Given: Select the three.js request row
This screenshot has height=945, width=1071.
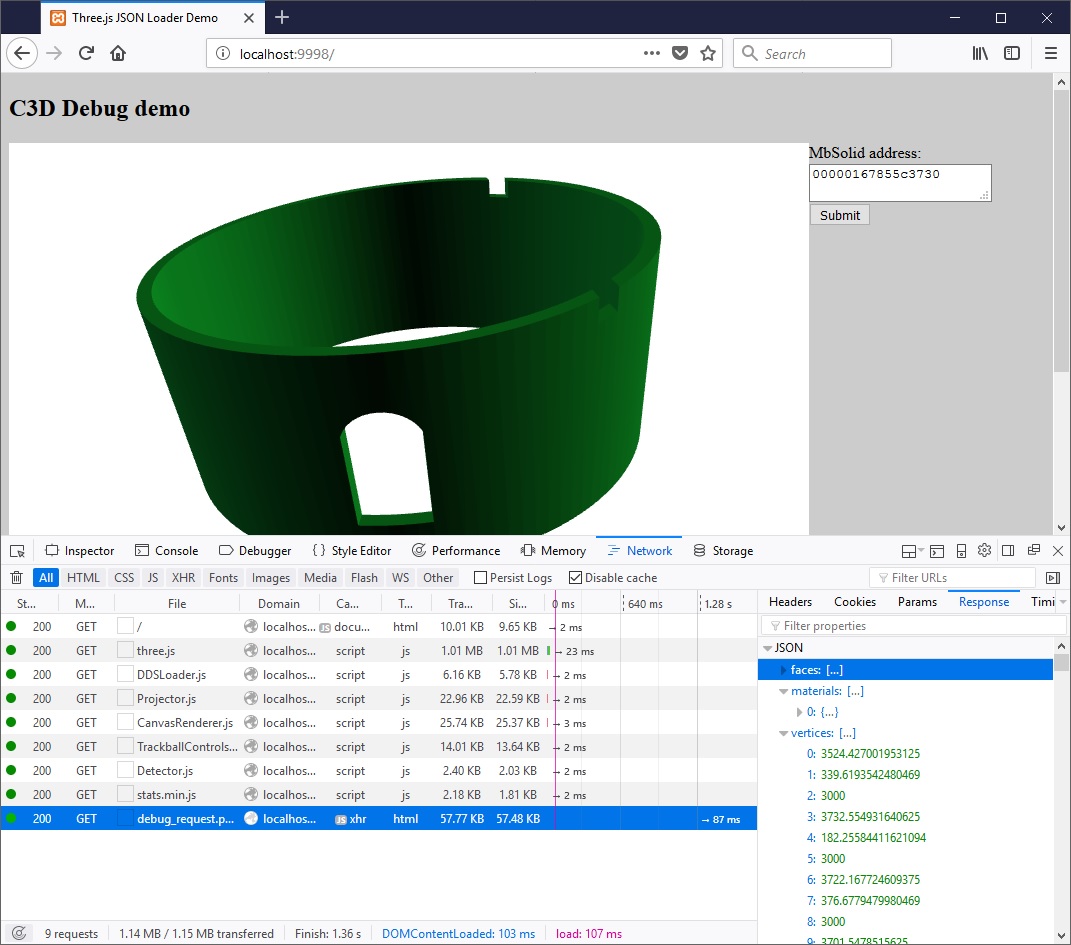Looking at the screenshot, I should 155,651.
